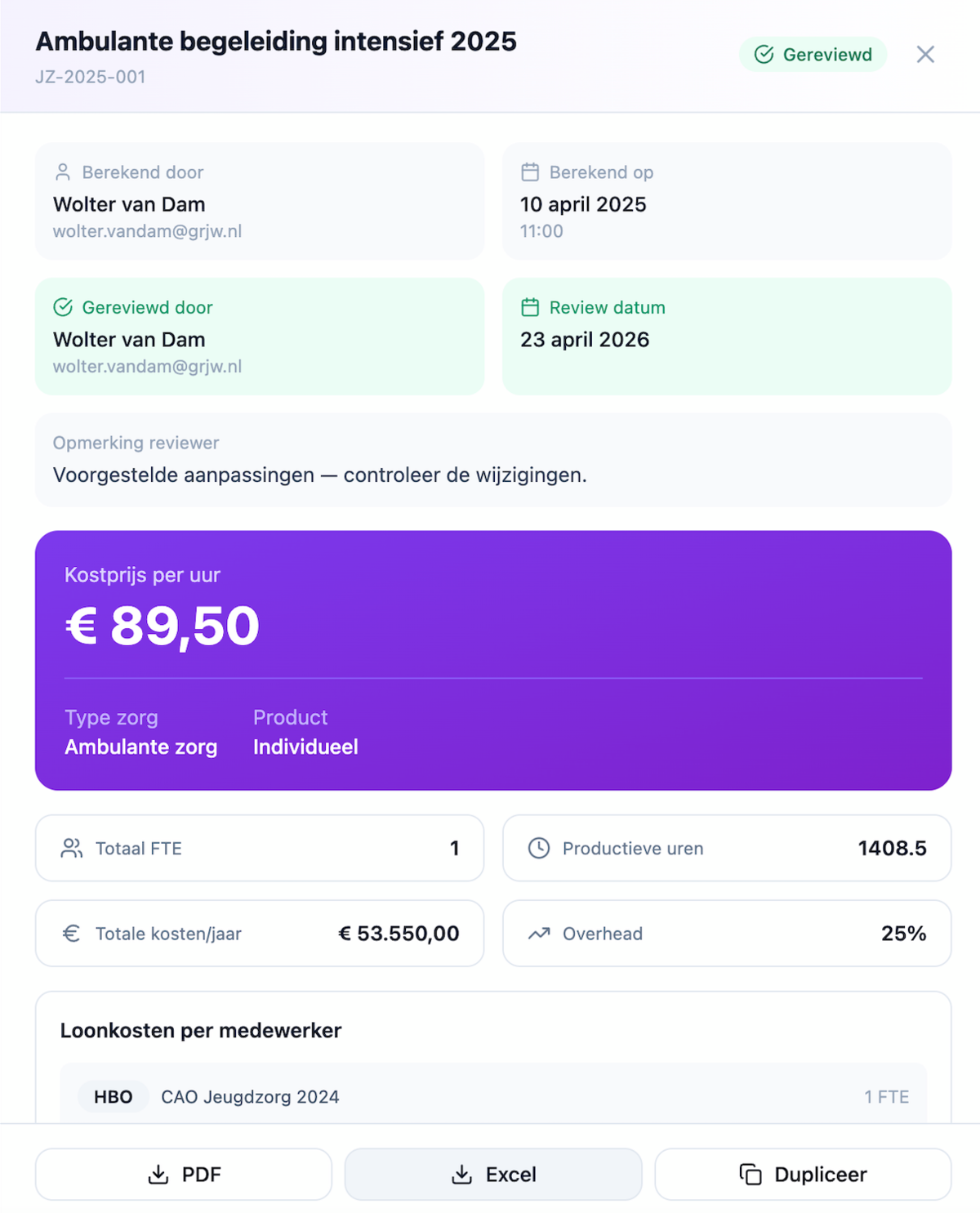980x1213 pixels.
Task: Duplicate this calculation via Dupliceer
Action: pos(803,1175)
